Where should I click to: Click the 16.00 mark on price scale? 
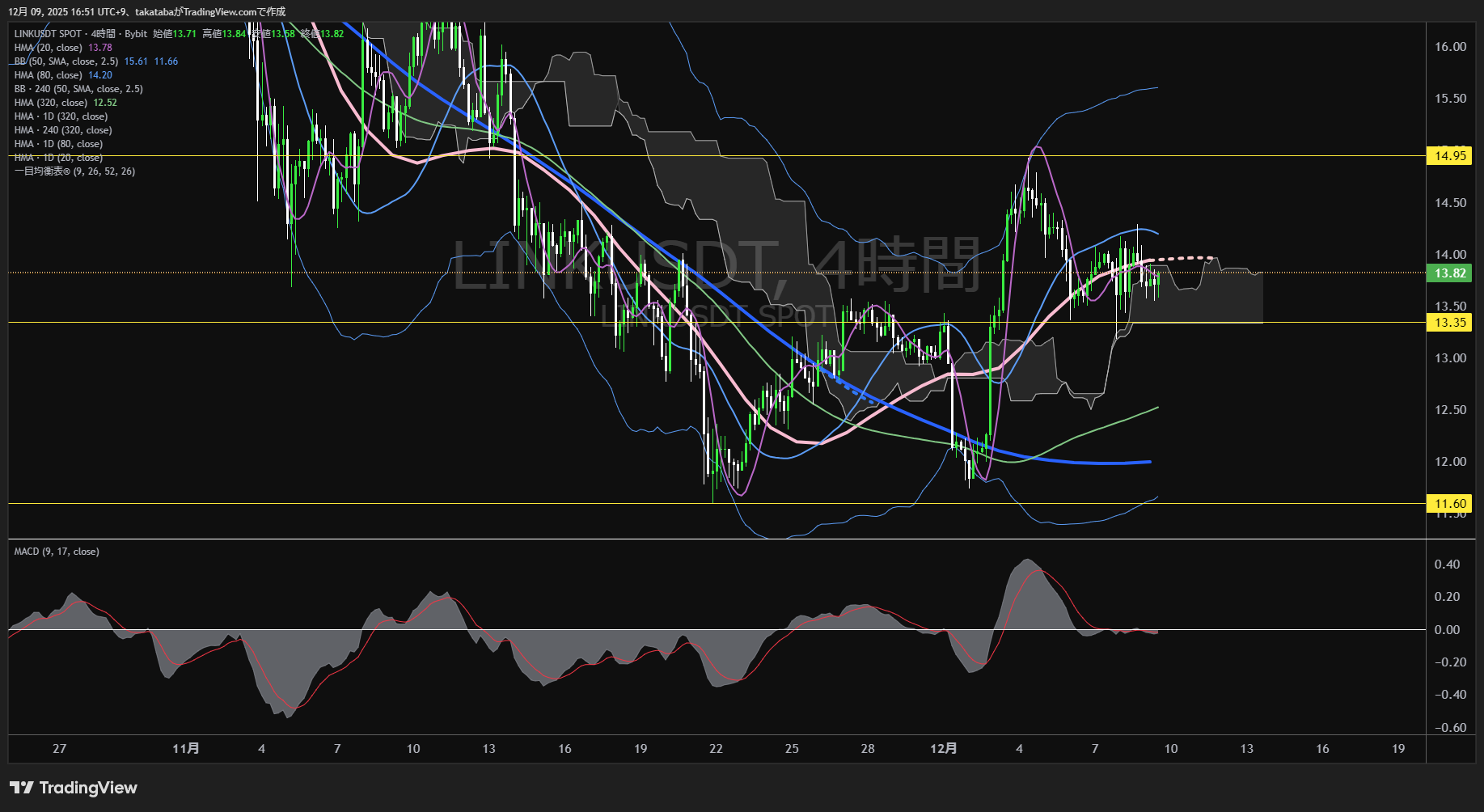point(1449,47)
